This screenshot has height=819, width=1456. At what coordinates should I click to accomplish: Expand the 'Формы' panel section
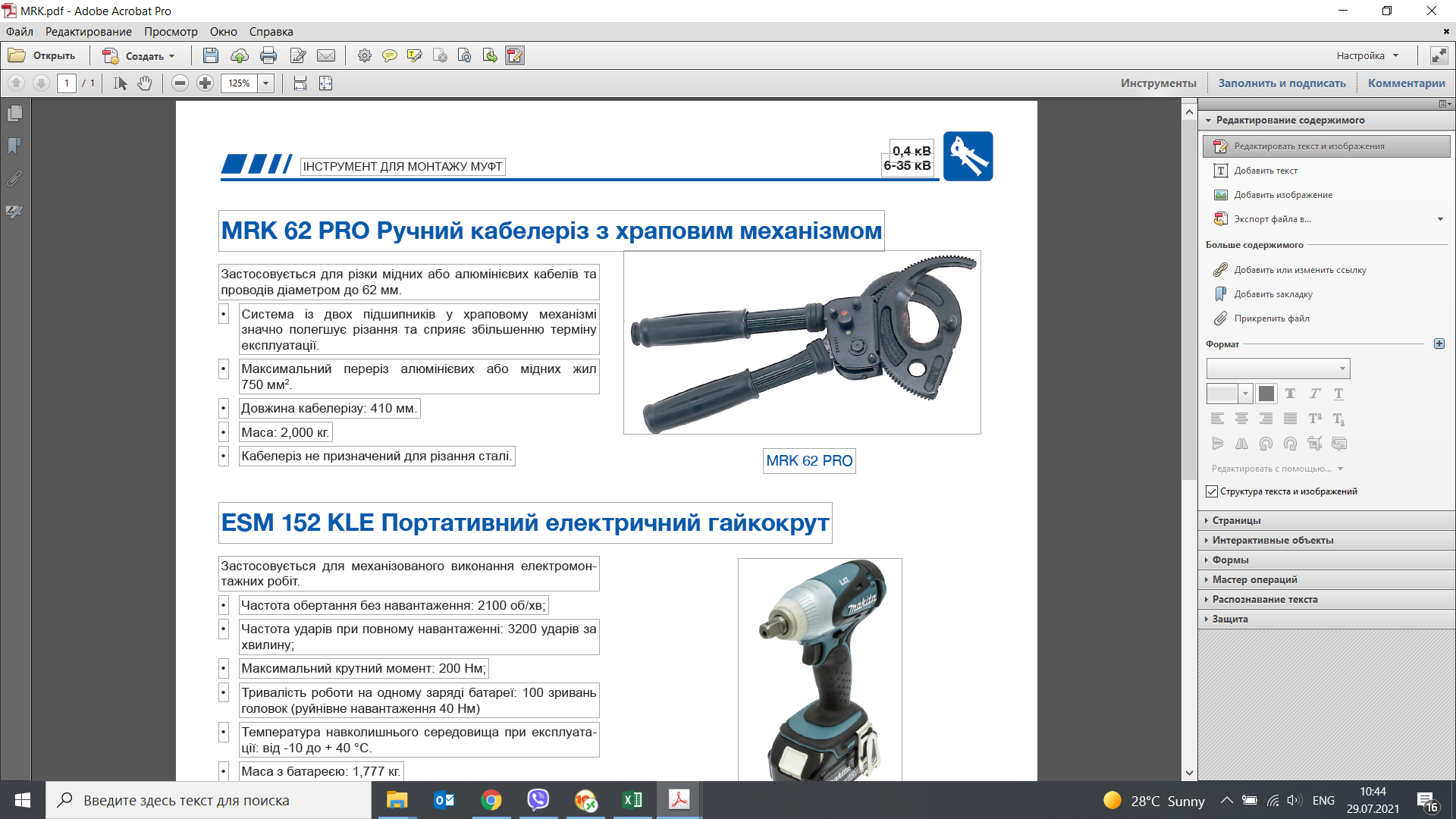[x=1326, y=560]
